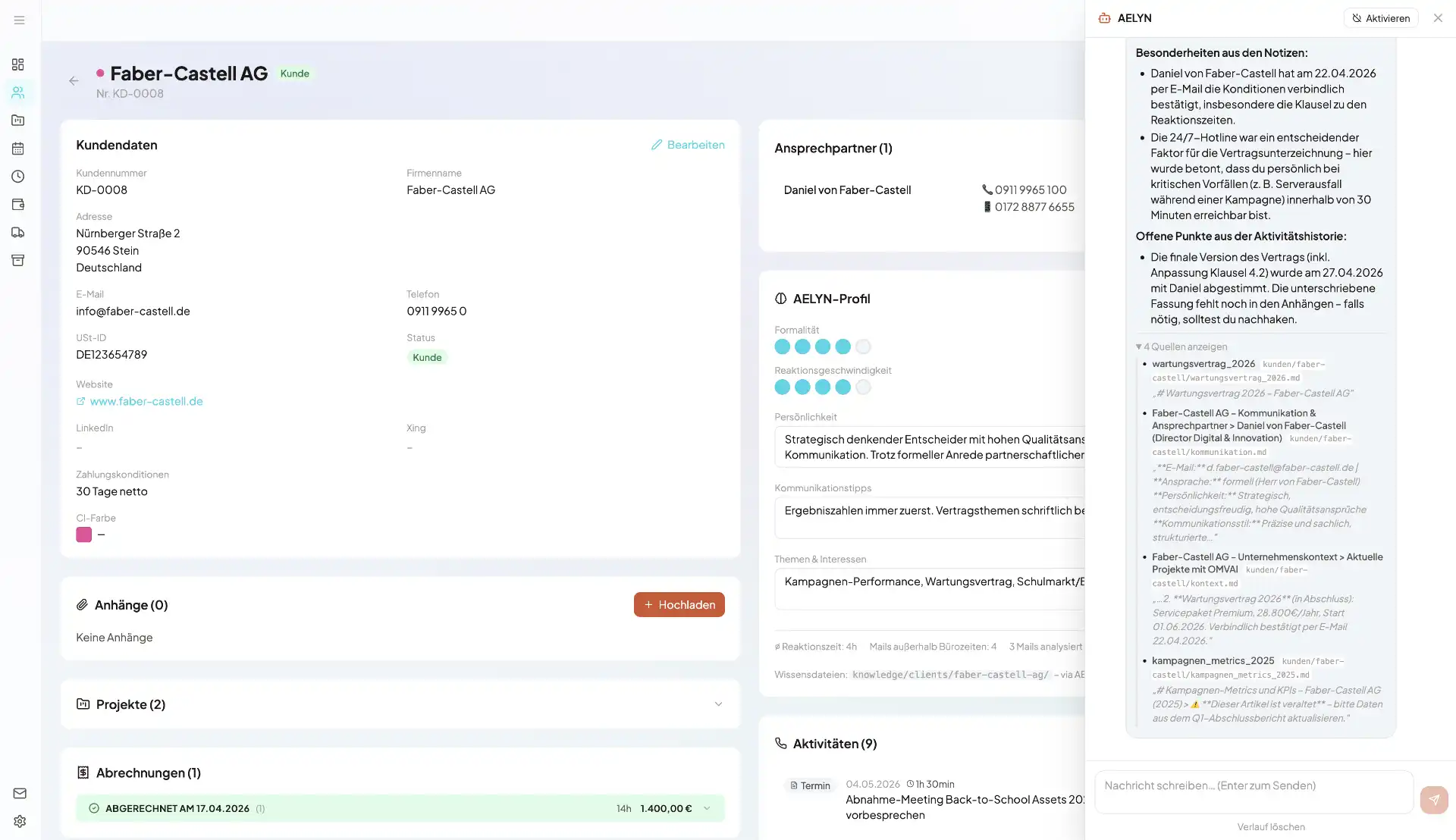Viewport: 1456px width, 840px height.
Task: Click the 'Keine Anhänge' text
Action: 114,638
